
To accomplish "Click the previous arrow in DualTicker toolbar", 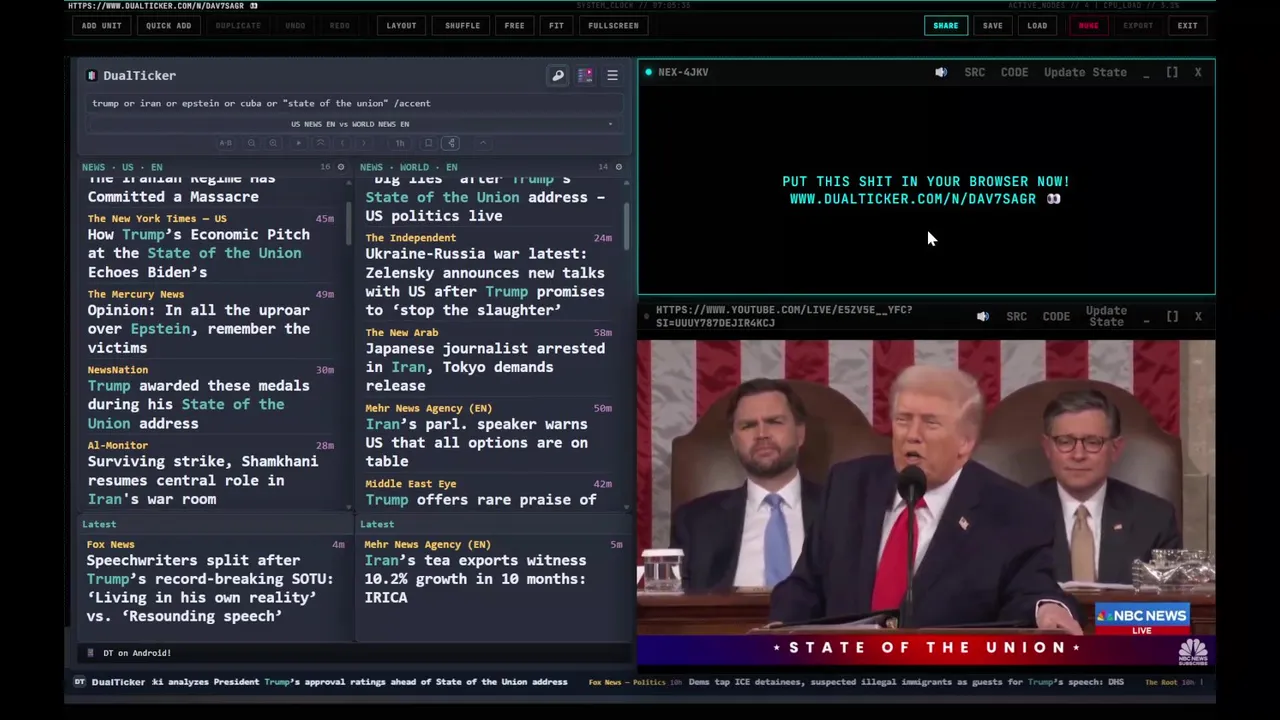I will point(342,143).
